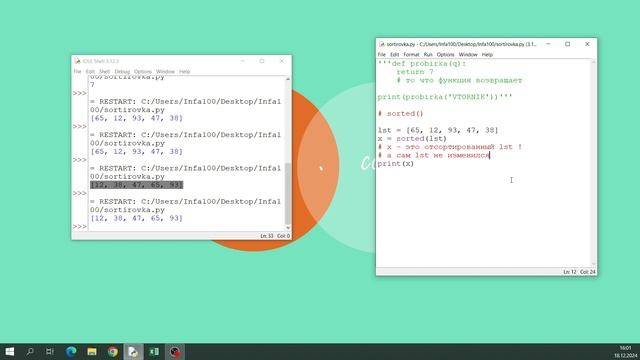Open Task View on taskbar

(x=50, y=351)
